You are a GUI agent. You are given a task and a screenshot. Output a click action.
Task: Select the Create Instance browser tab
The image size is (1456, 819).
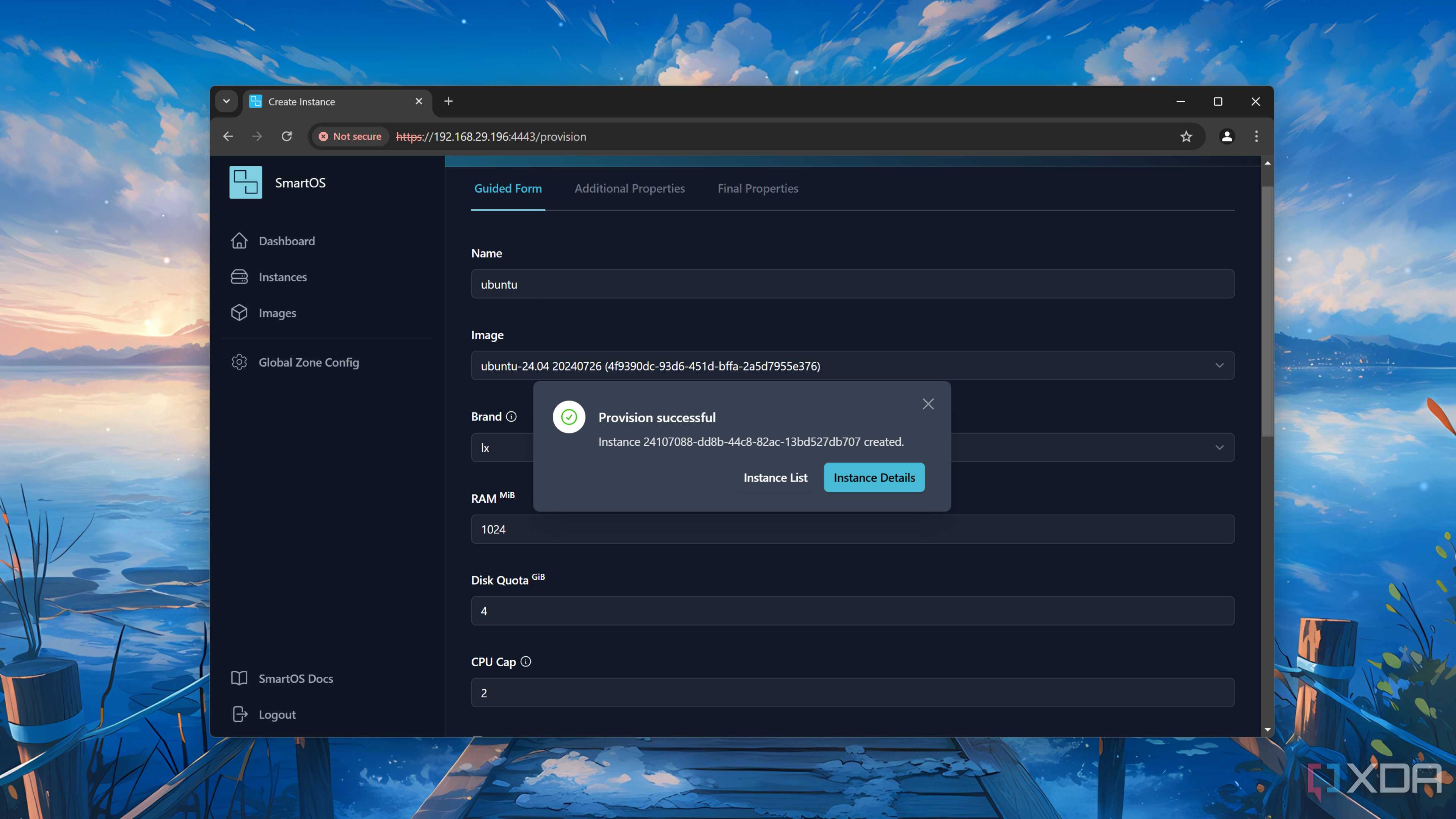click(337, 102)
